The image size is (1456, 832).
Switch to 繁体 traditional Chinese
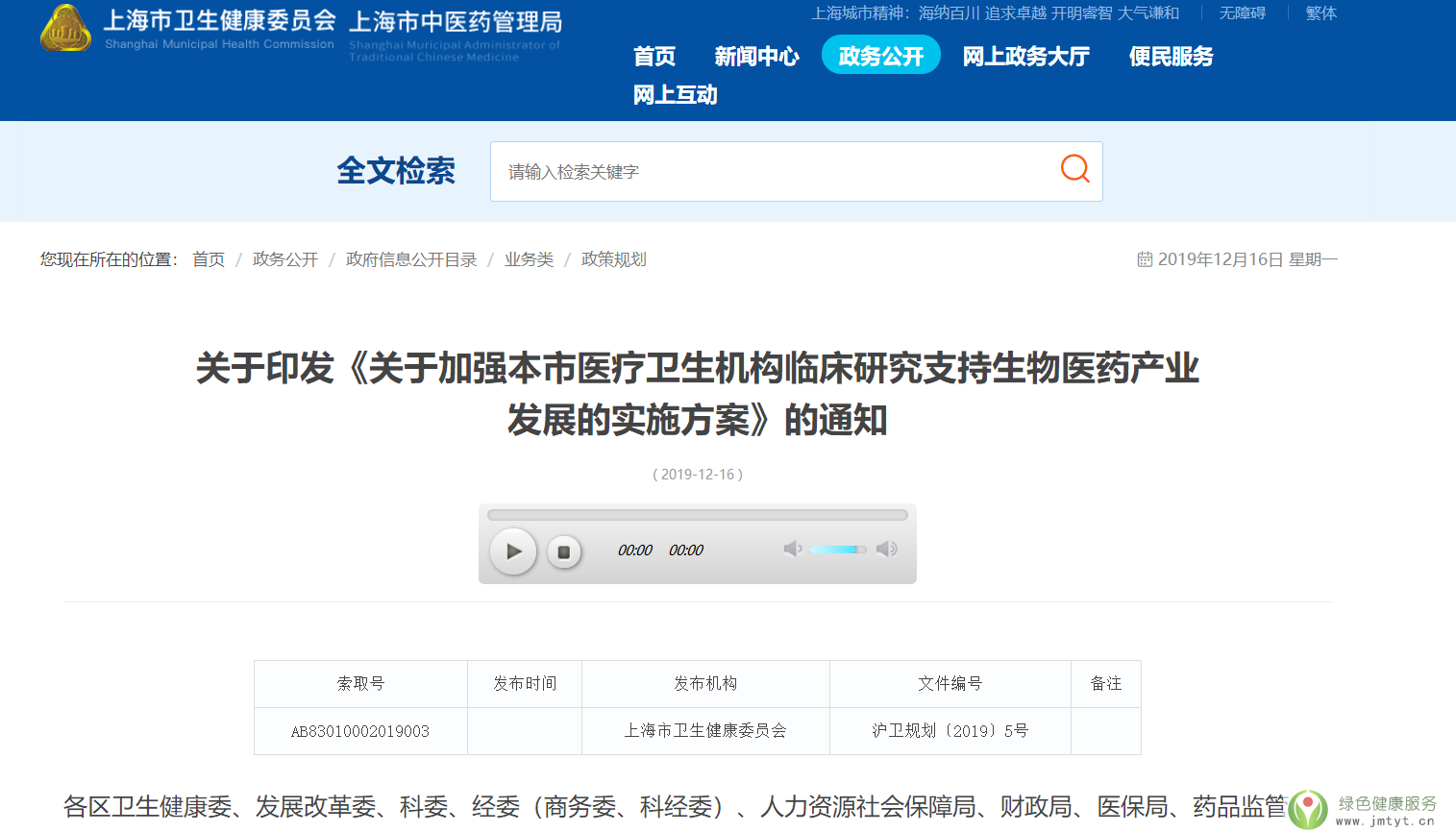[1320, 13]
